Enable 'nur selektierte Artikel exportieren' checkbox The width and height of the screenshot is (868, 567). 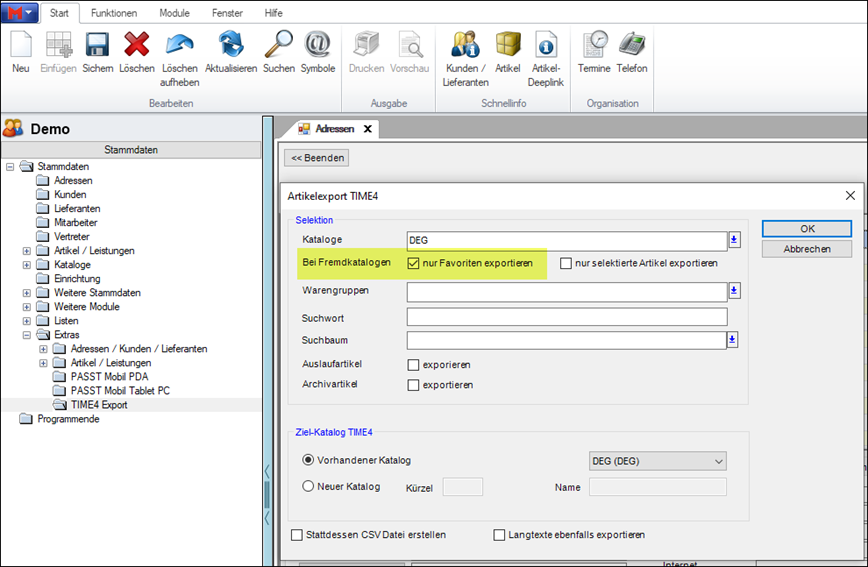(566, 264)
